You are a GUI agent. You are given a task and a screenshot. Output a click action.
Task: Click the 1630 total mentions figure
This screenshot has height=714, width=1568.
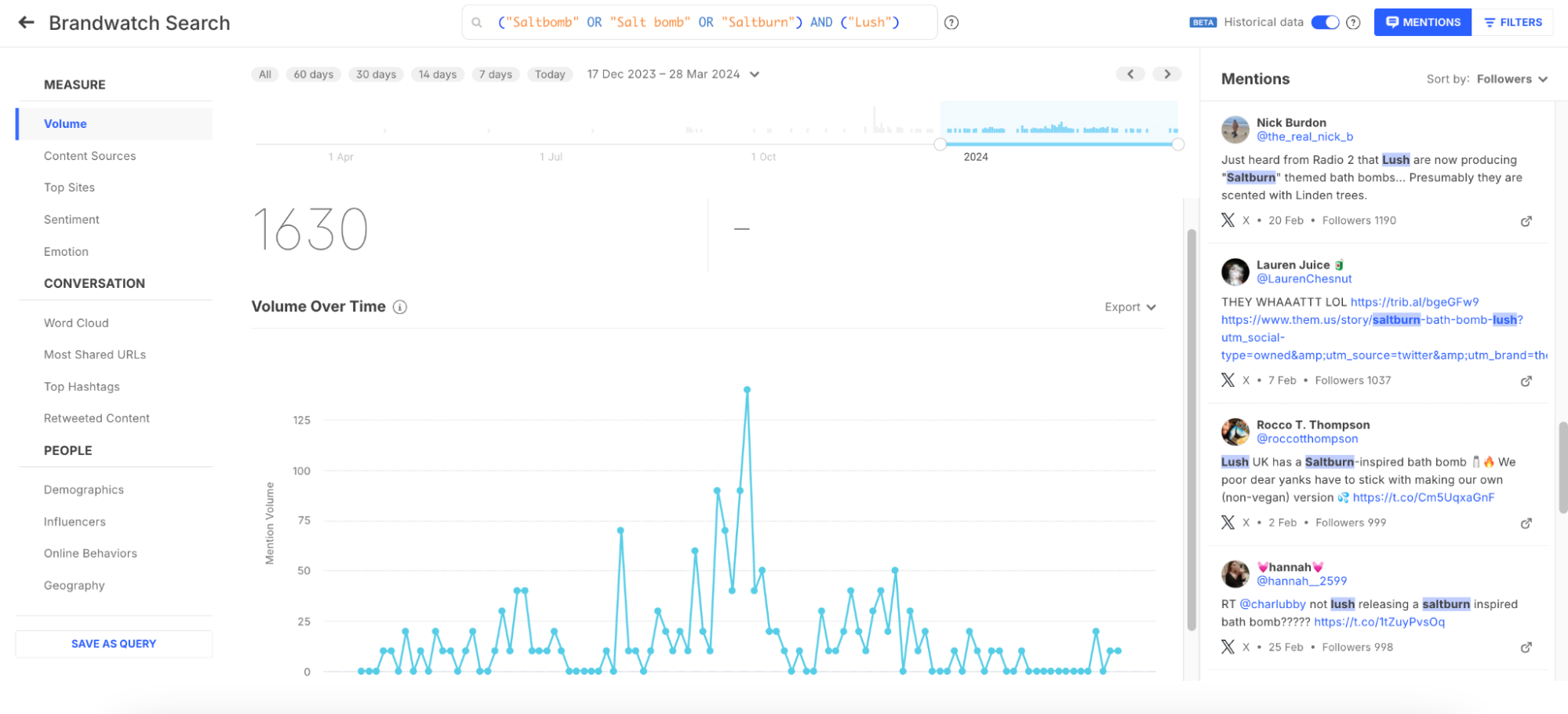(x=311, y=229)
